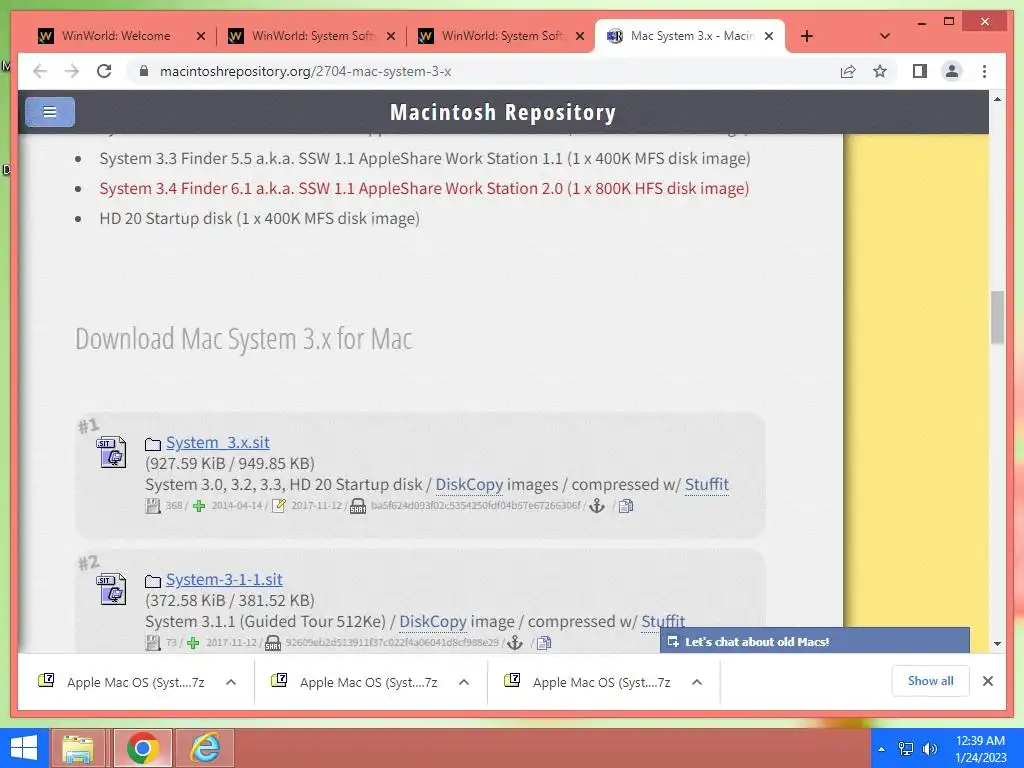Close the downloads bar
Viewport: 1024px width, 768px height.
point(988,681)
